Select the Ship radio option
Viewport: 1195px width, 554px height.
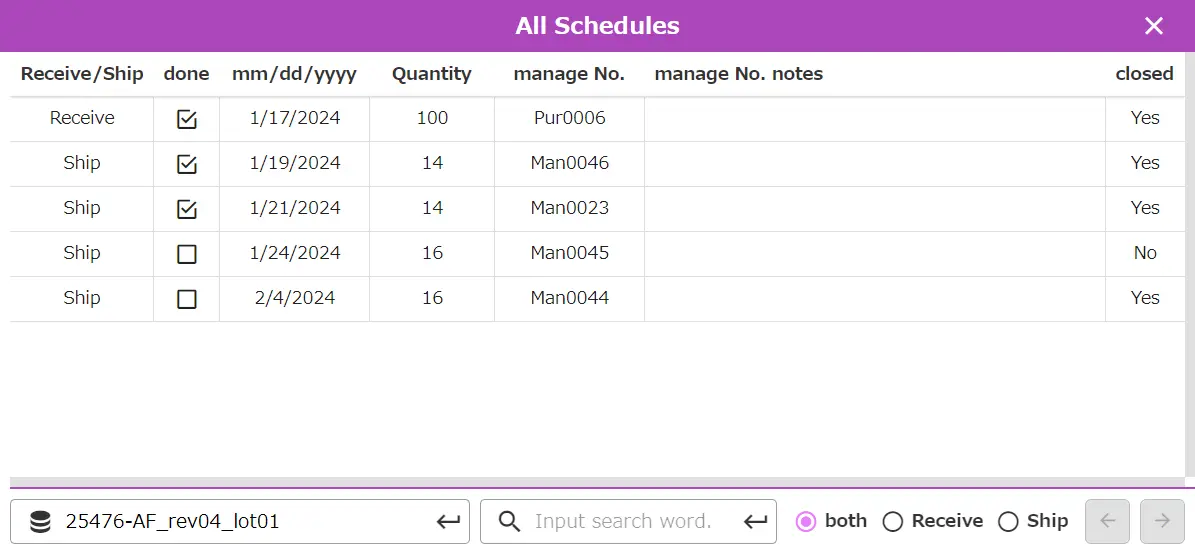[x=1008, y=521]
